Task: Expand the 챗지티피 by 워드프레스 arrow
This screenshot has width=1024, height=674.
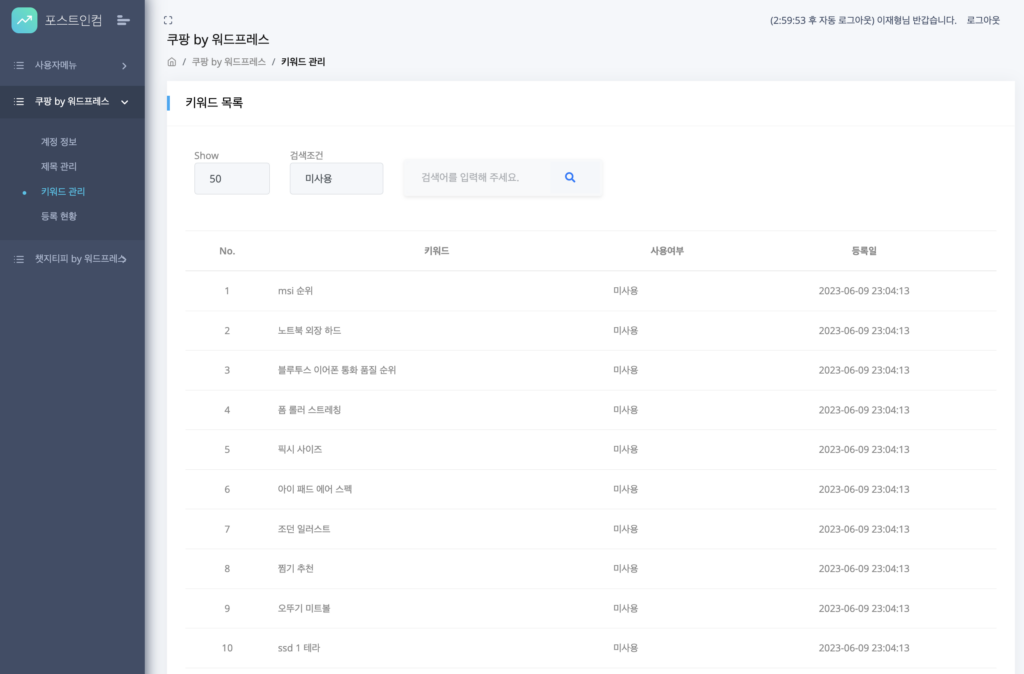Action: [x=122, y=259]
